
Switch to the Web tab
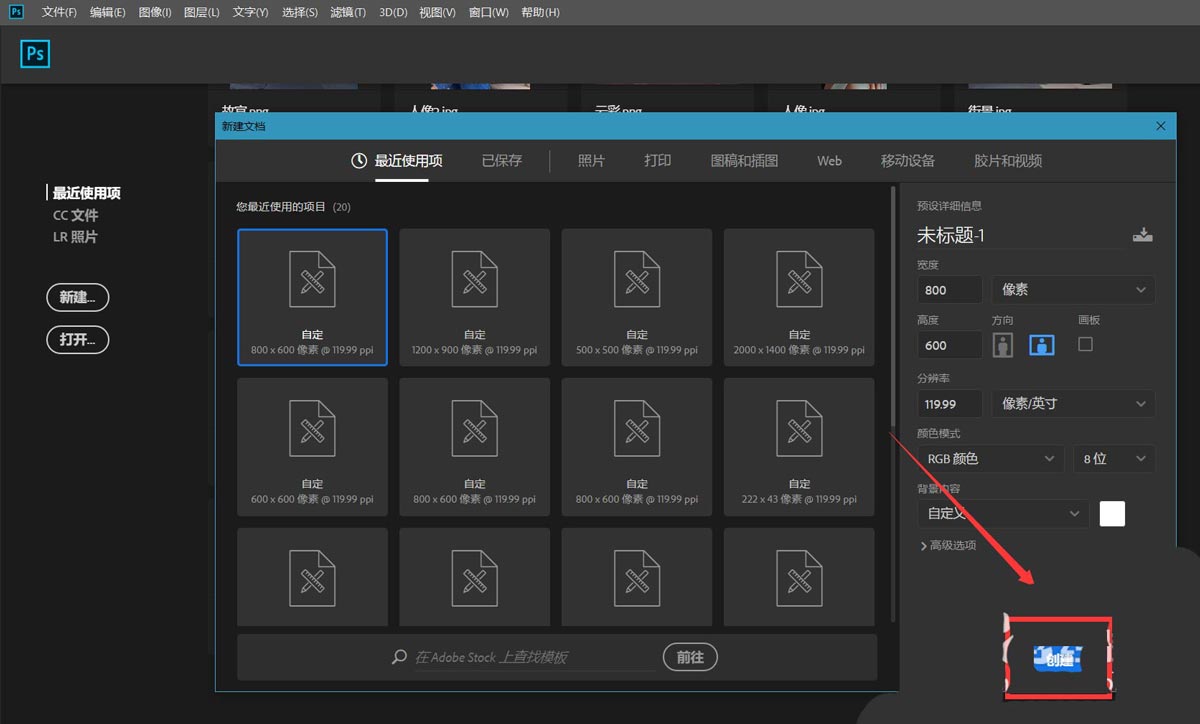(x=829, y=161)
